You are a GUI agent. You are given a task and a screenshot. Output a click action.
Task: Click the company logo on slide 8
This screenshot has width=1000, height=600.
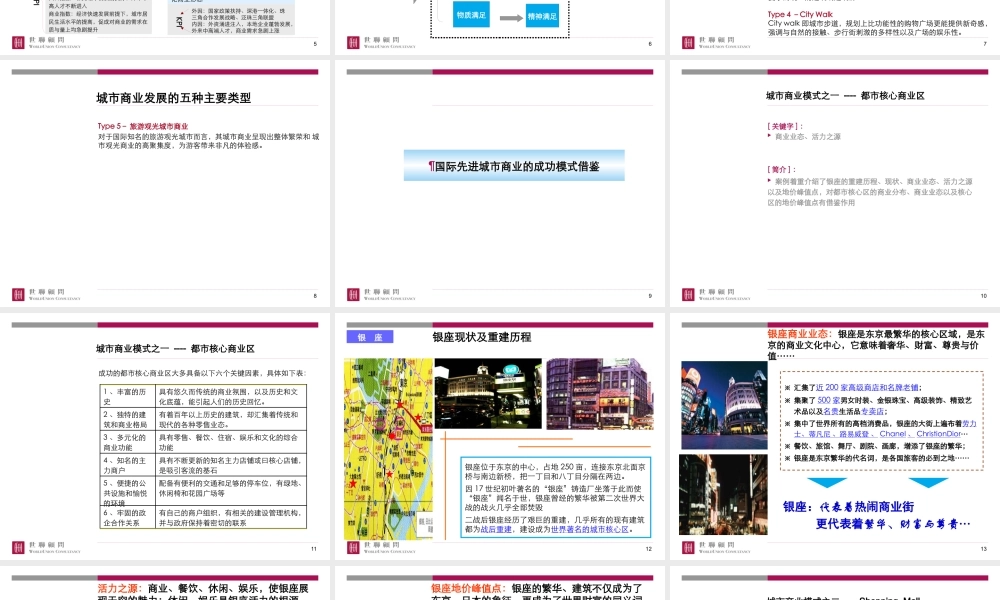click(x=46, y=295)
